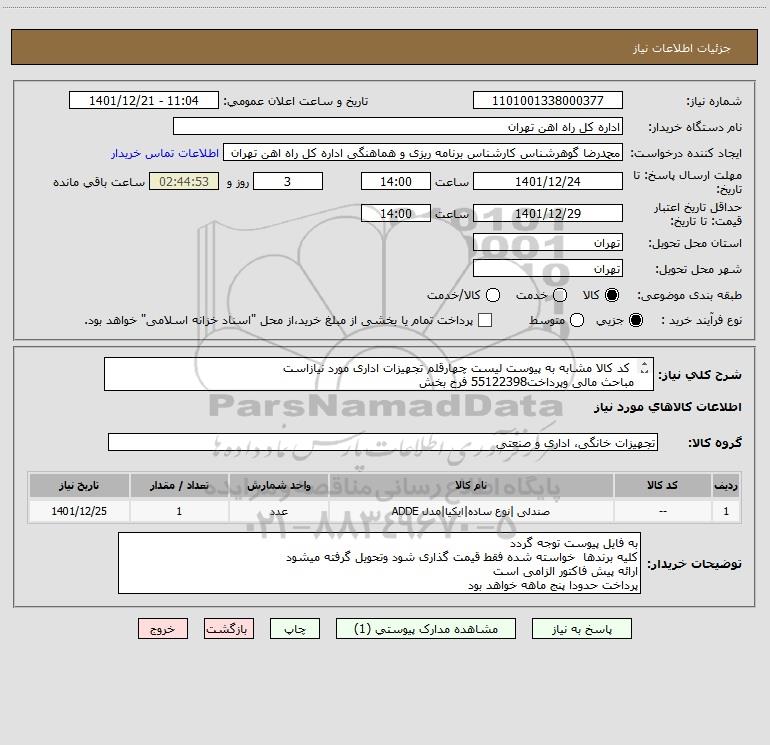This screenshot has width=770, height=745.
Task: Click the واحد شمارش column header
Action: coord(278,485)
